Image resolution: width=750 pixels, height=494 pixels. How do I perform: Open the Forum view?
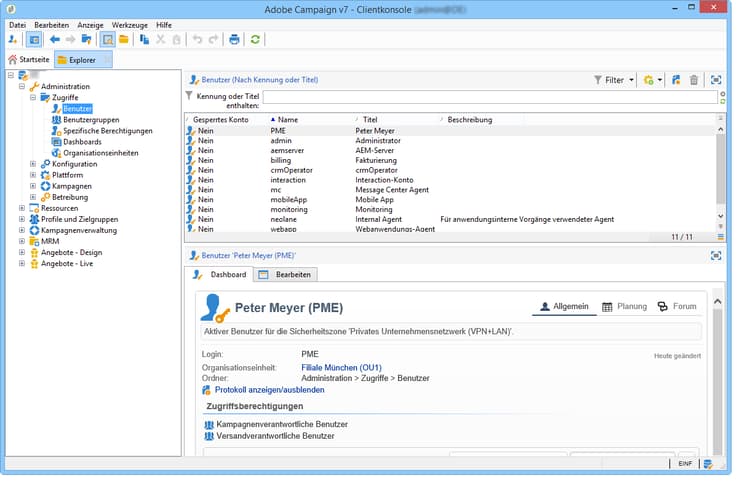coord(677,307)
